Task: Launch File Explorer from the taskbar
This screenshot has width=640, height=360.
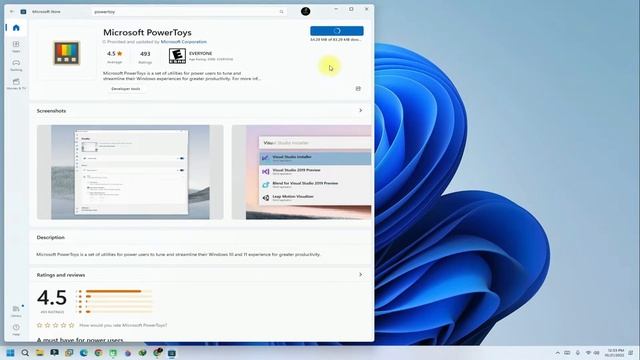Action: (40, 353)
